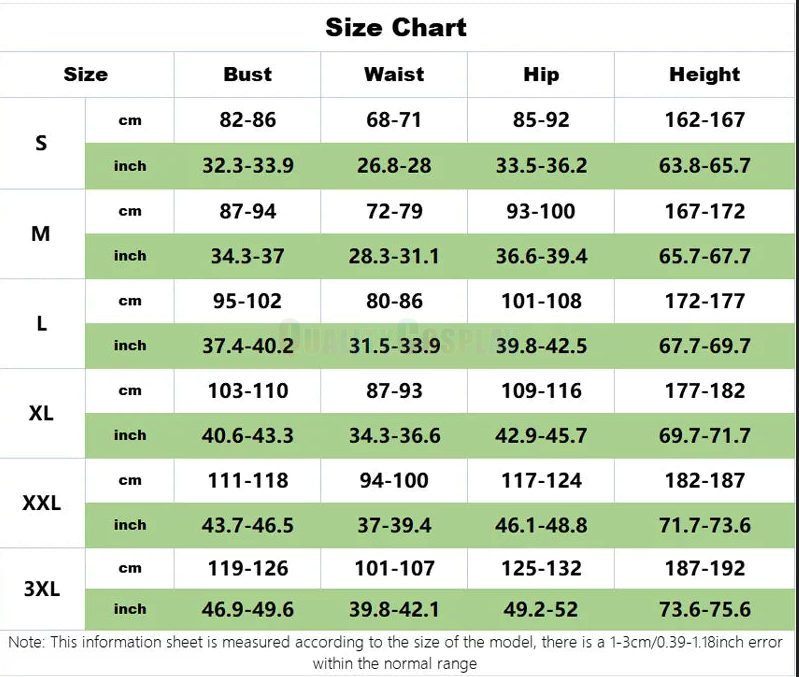Select hip value 101-108 cell

[541, 301]
